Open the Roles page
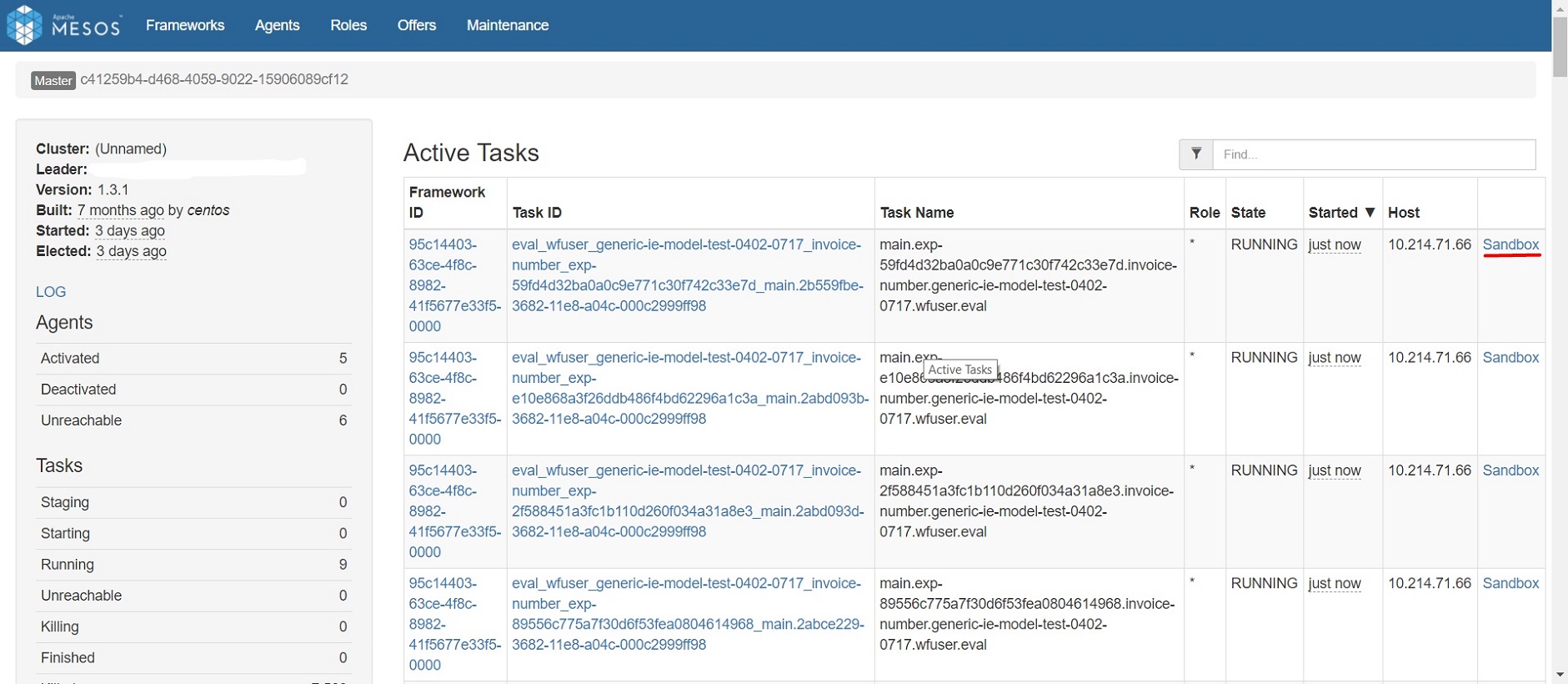The width and height of the screenshot is (1568, 684). tap(348, 25)
